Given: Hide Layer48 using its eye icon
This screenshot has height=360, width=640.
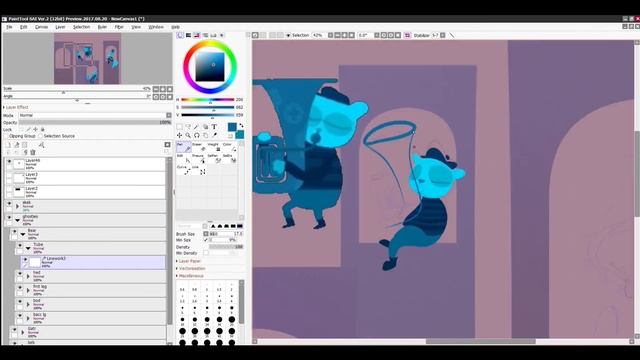Looking at the screenshot, I should point(9,161).
